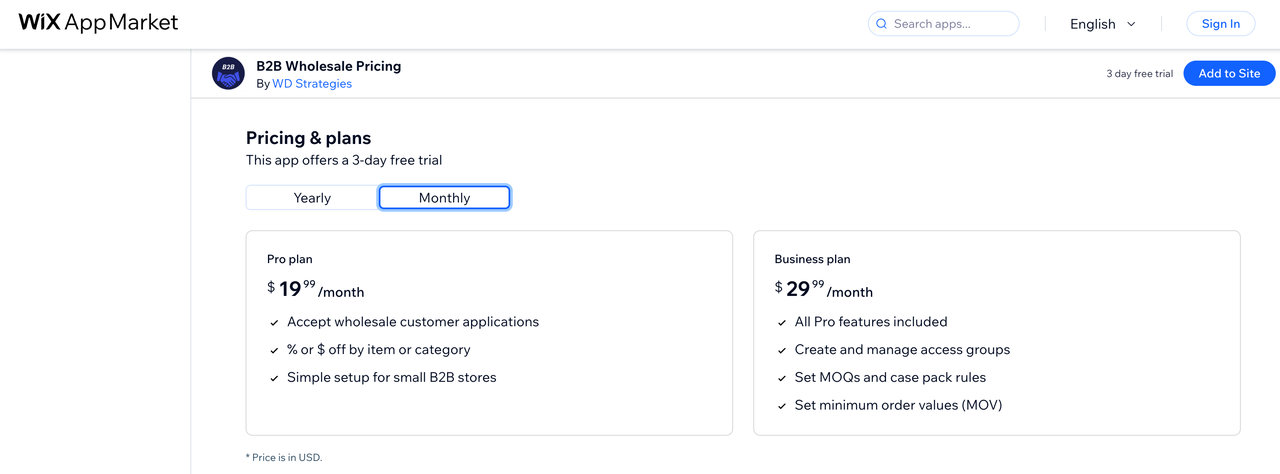Click the language dropdown chevron arrow
Image resolution: width=1280 pixels, height=474 pixels.
pos(1131,24)
